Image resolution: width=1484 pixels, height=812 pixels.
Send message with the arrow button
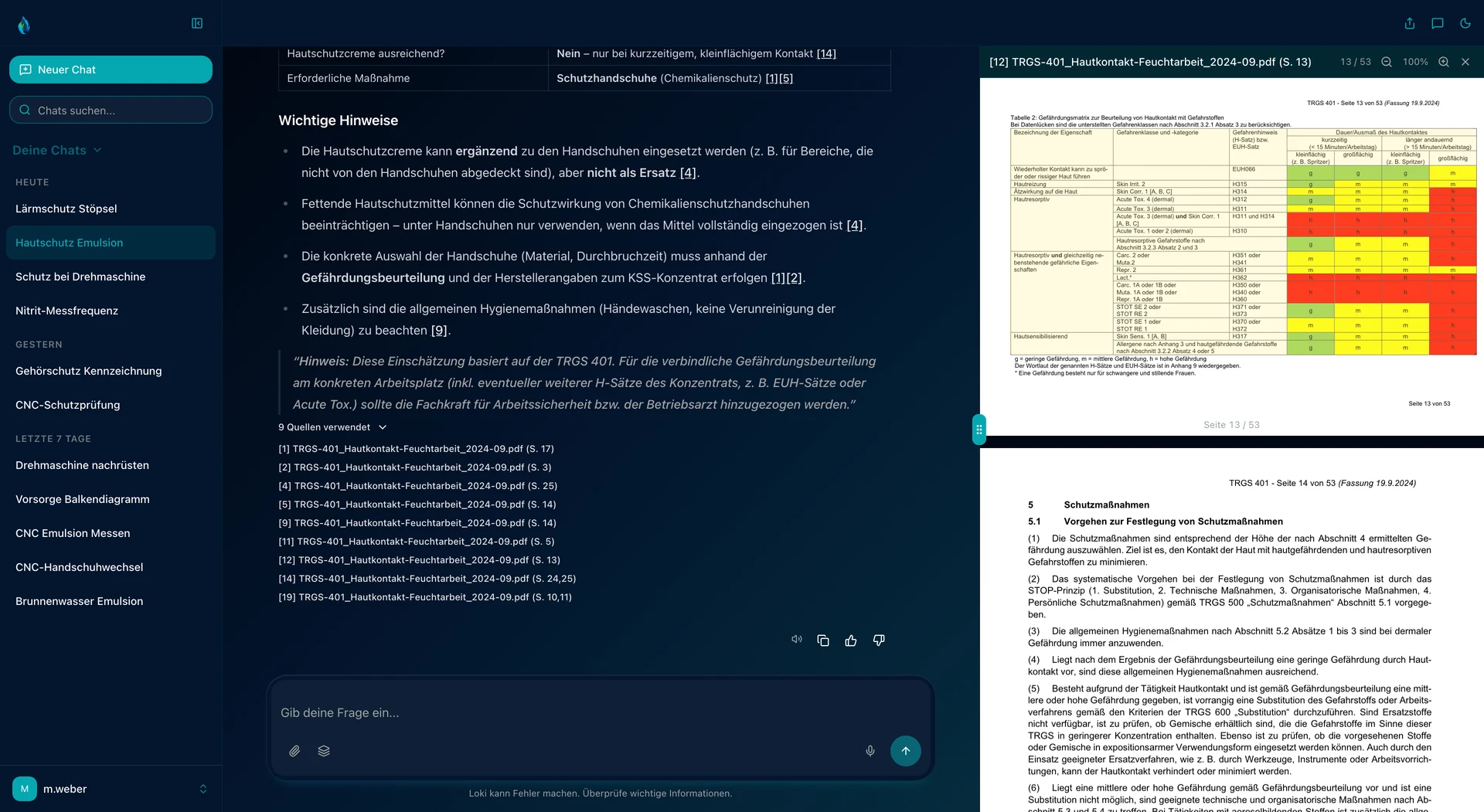click(x=906, y=751)
